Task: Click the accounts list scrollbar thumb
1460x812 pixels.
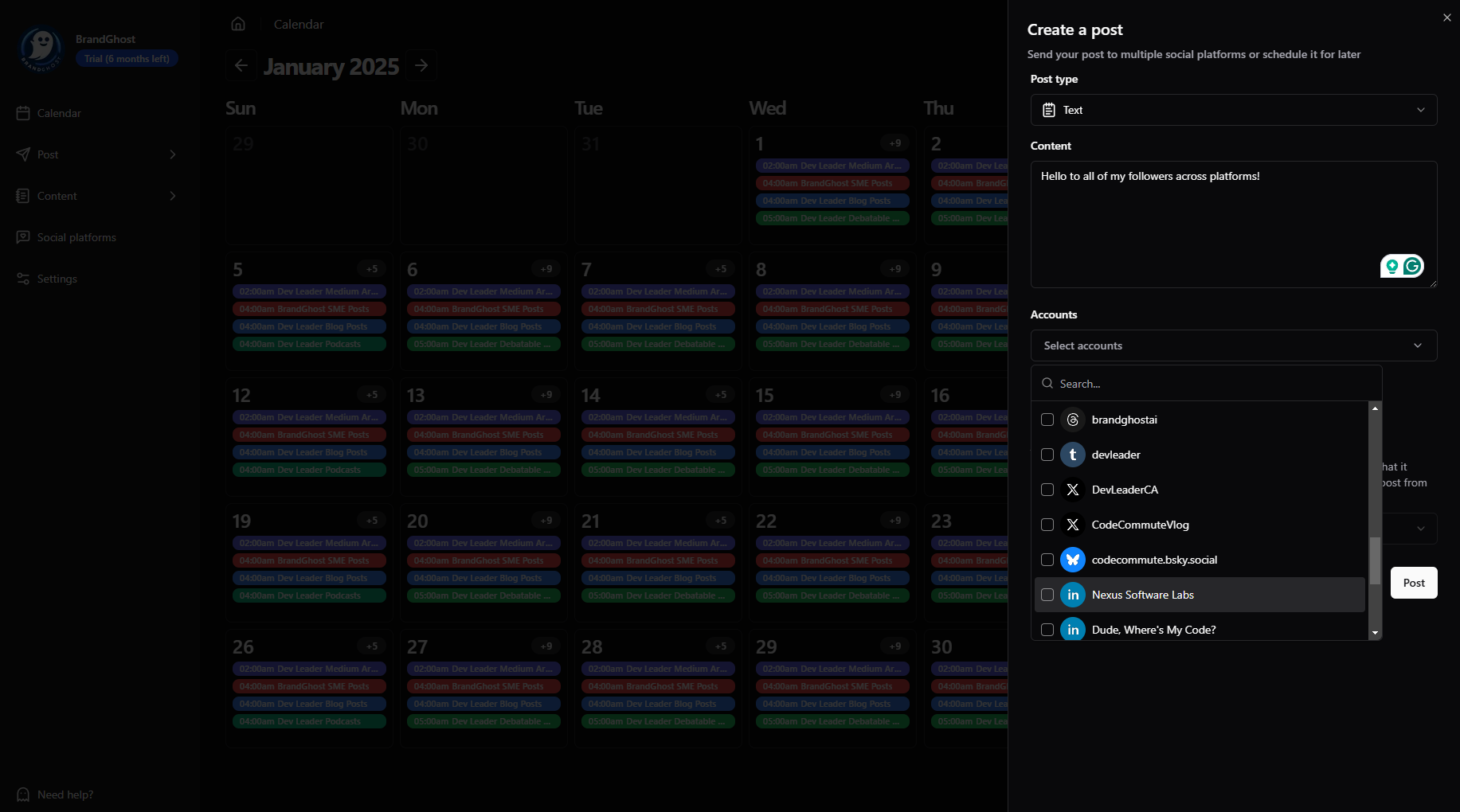Action: [x=1375, y=560]
